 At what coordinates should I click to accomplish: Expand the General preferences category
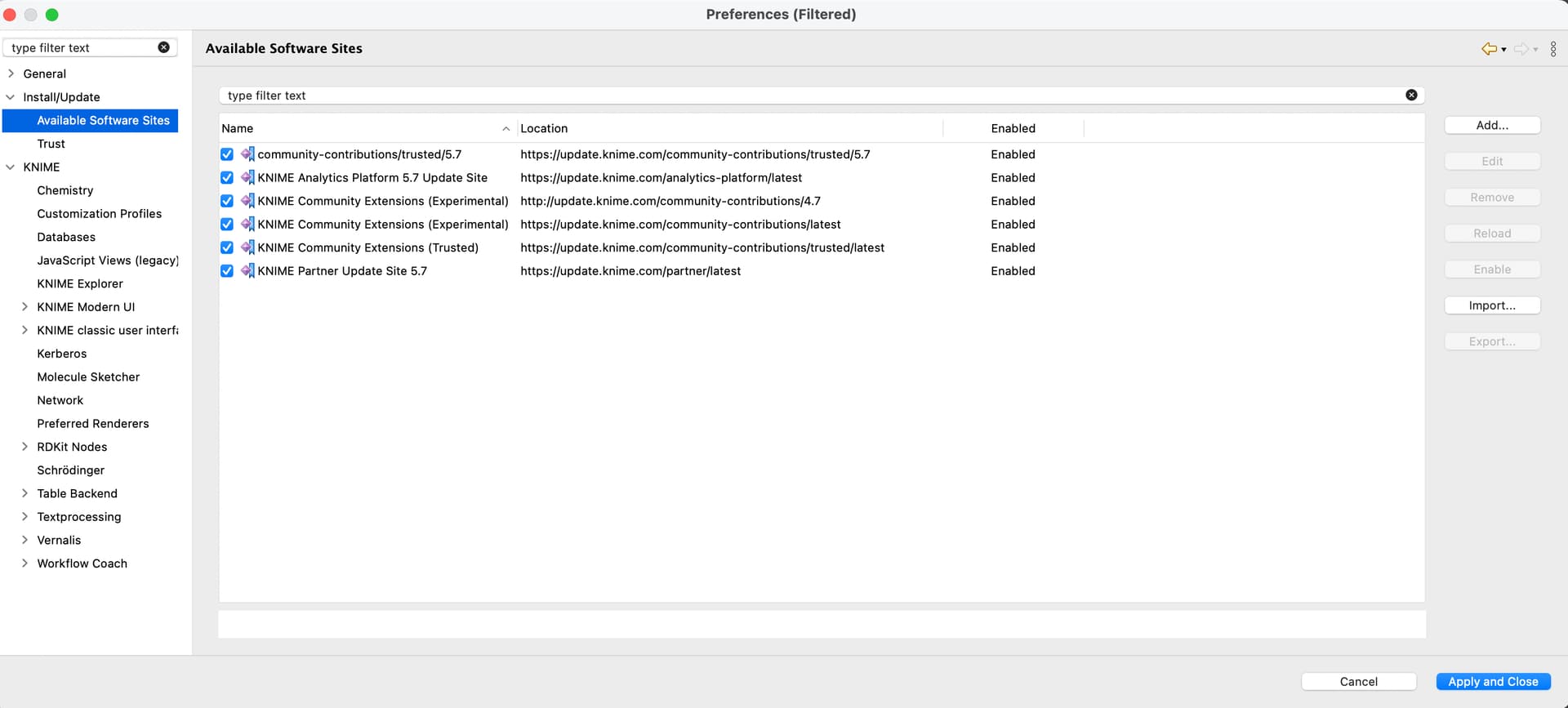pyautogui.click(x=11, y=73)
